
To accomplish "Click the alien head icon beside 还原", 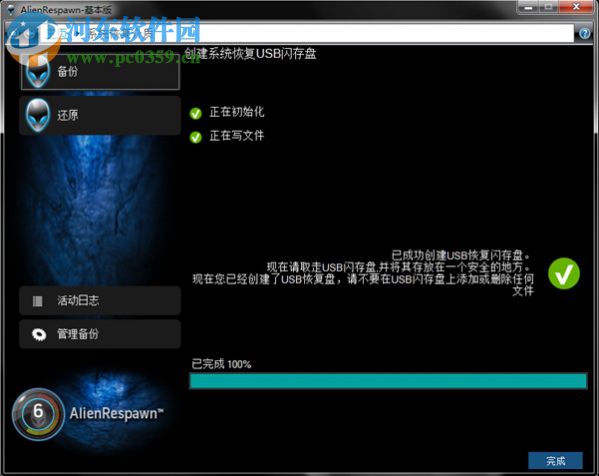I will tap(37, 115).
